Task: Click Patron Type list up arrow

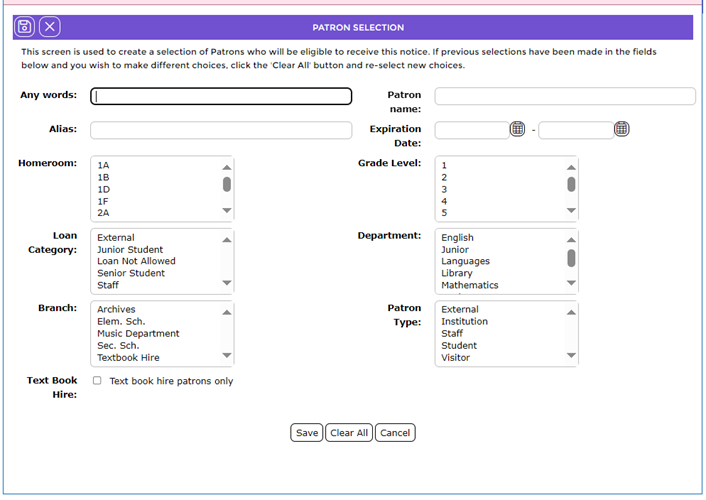Action: click(571, 313)
